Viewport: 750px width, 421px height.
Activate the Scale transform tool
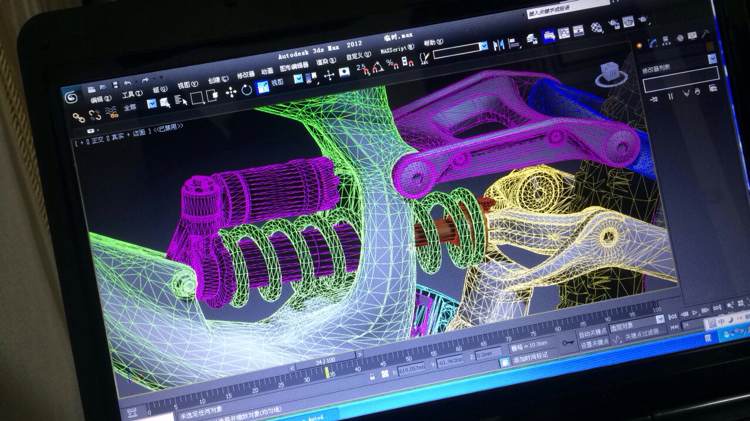[262, 90]
